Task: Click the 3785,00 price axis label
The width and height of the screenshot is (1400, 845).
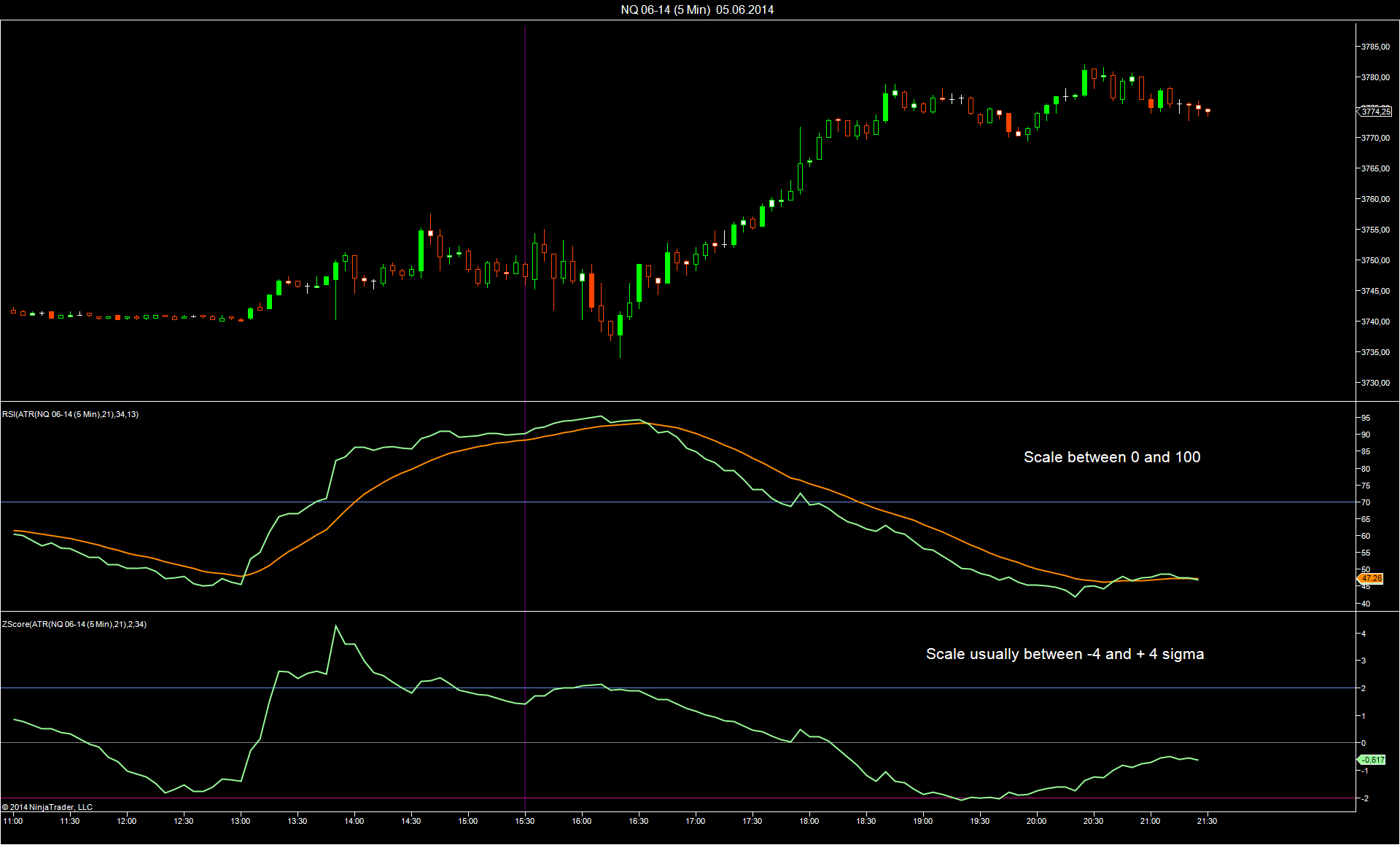Action: (x=1375, y=47)
